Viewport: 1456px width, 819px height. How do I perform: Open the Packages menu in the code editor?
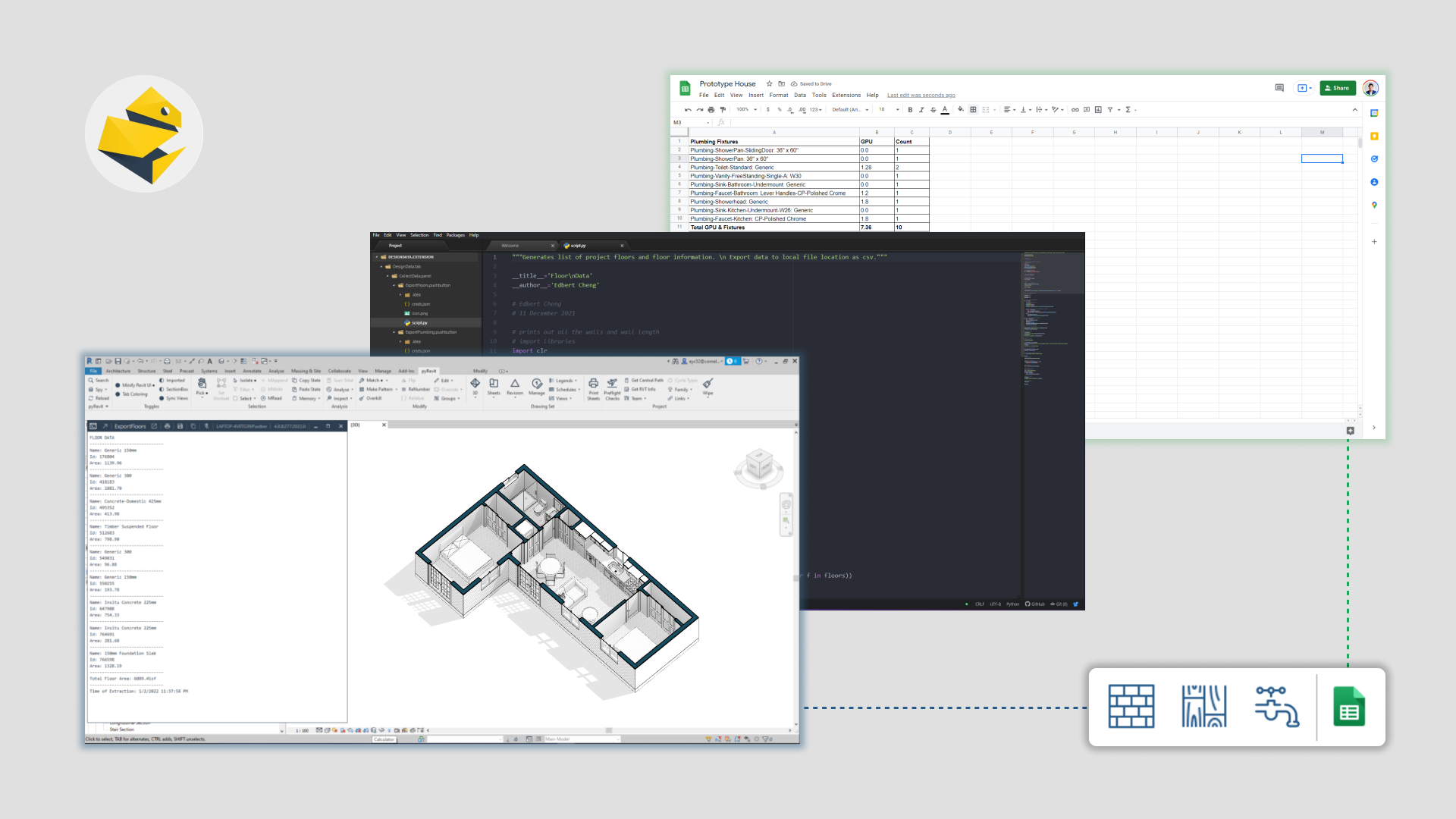(x=455, y=235)
